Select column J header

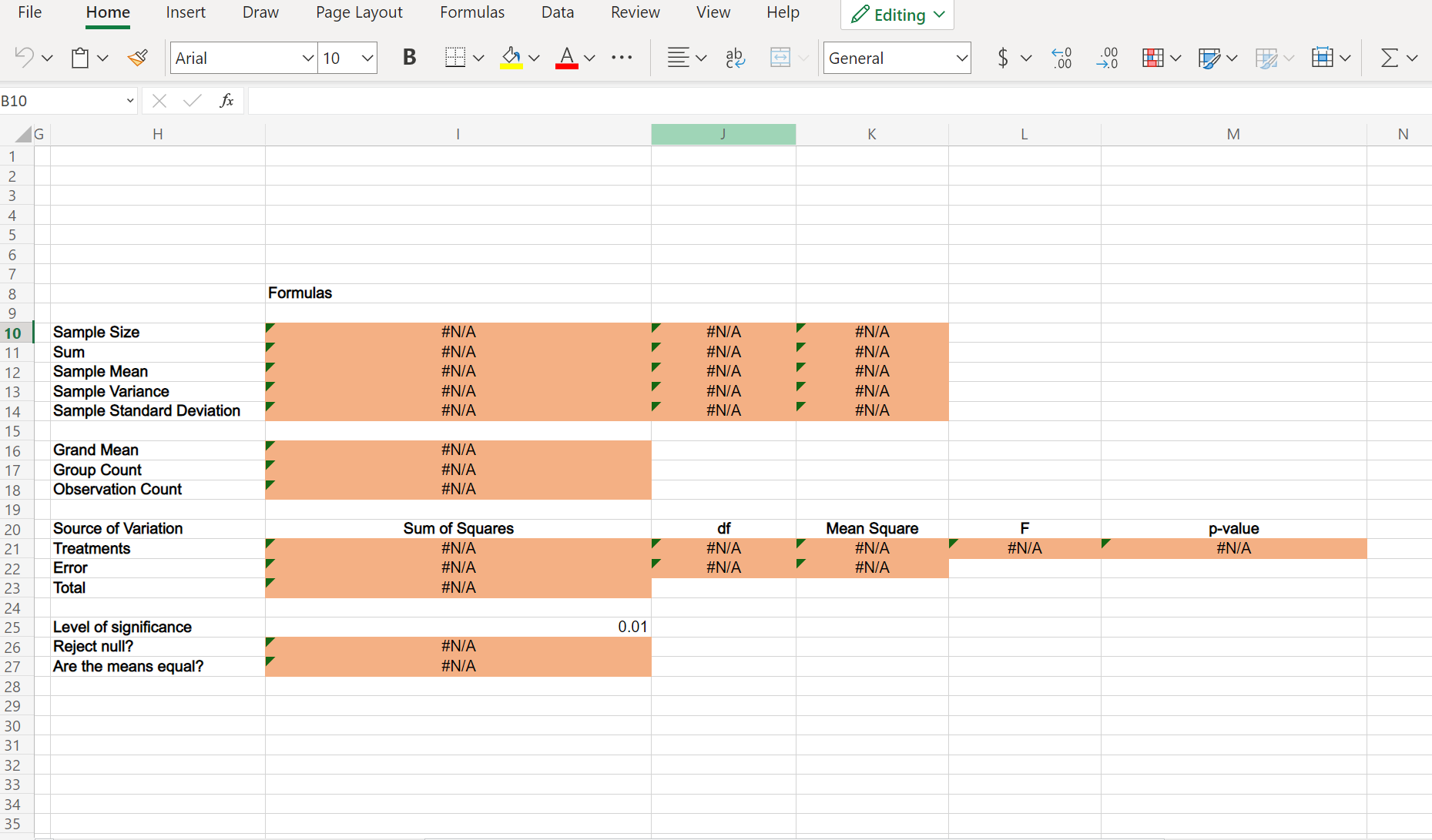pos(723,134)
